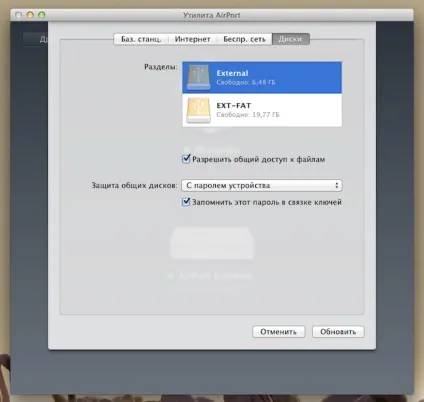Click the Защита общих дисков label
The image size is (424, 402).
(x=134, y=185)
